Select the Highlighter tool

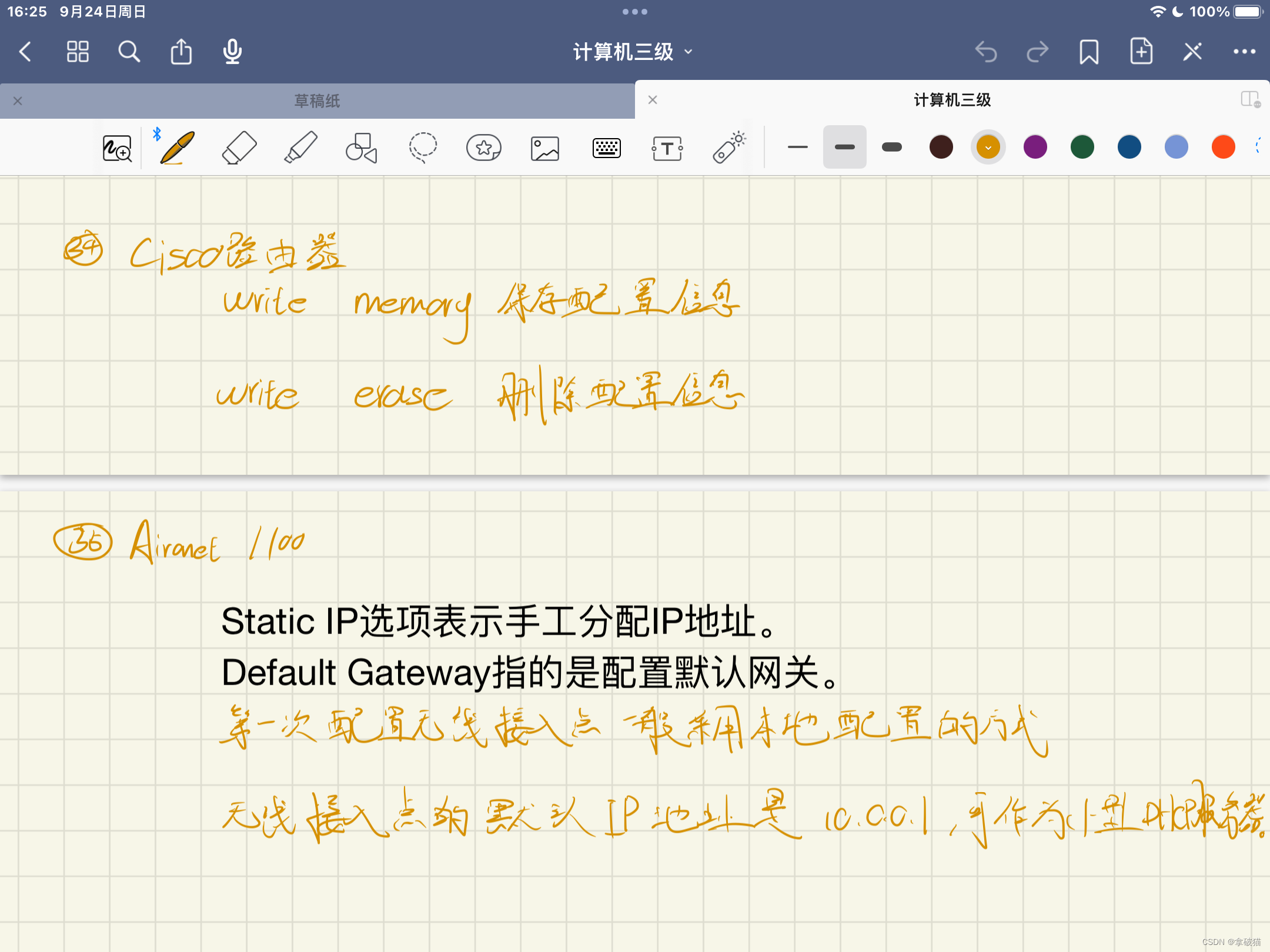300,148
